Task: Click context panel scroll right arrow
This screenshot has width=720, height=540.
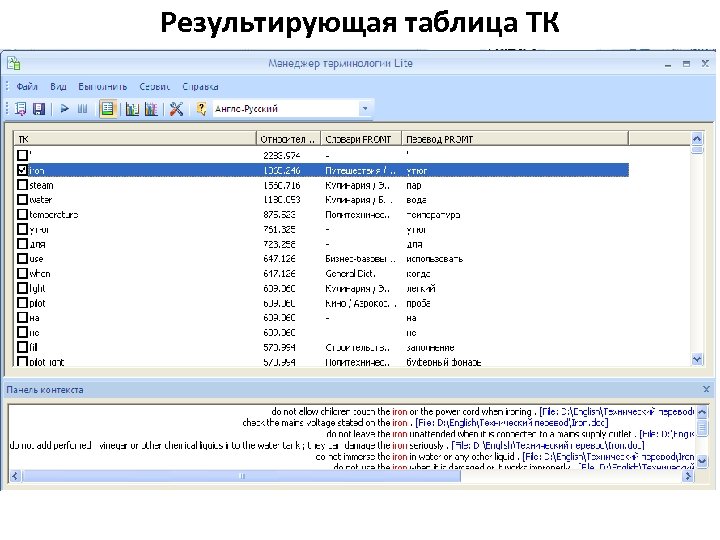Action: pos(688,476)
